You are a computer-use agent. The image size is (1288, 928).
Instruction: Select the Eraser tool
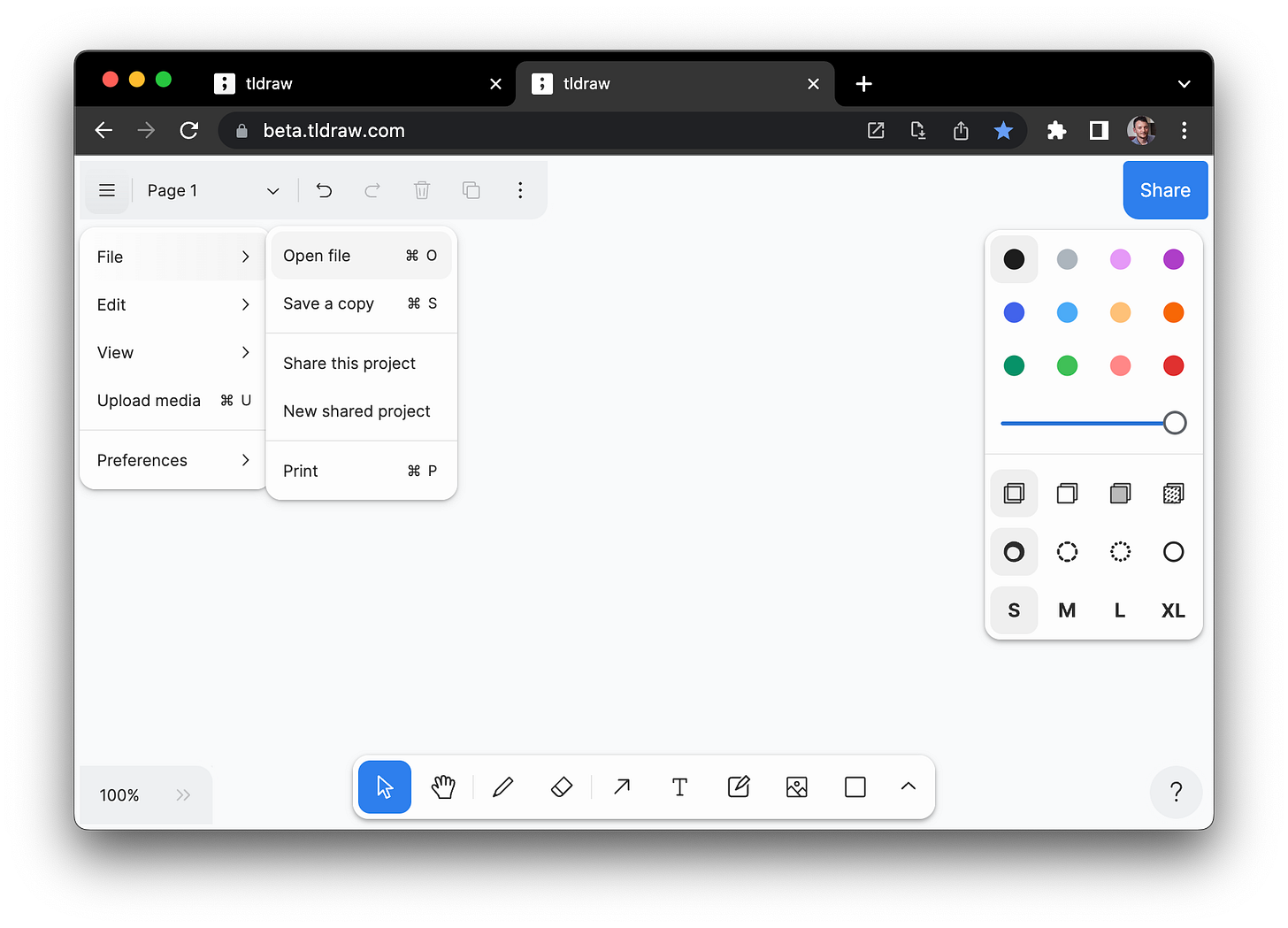coord(562,786)
